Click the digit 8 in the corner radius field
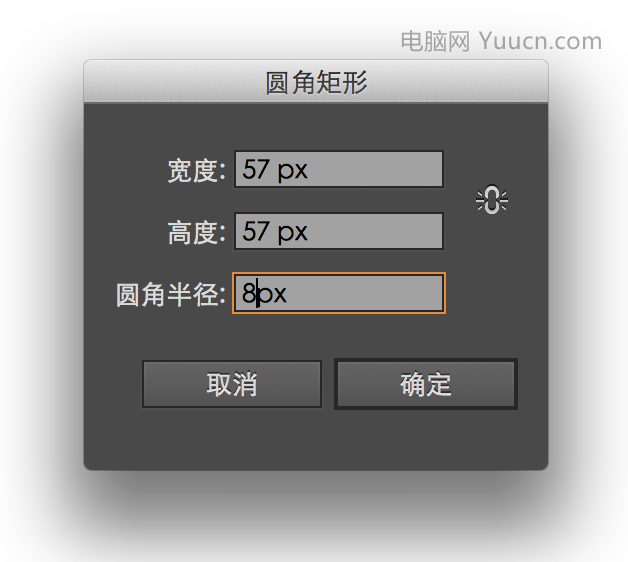Viewport: 628px width, 562px height. coord(249,293)
